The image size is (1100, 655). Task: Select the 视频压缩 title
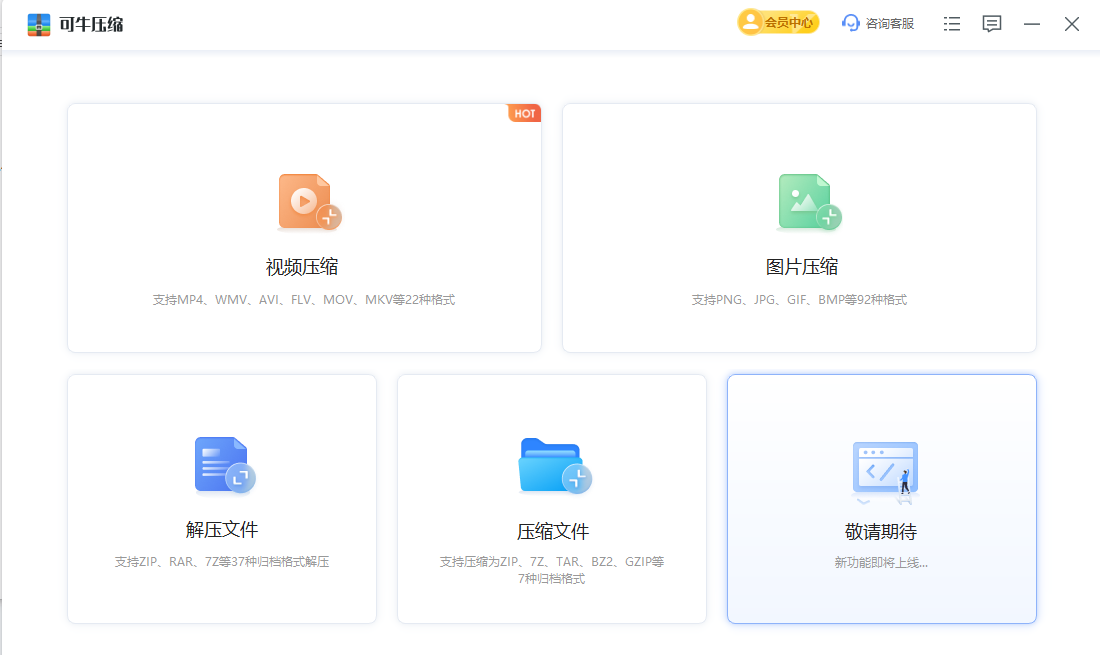tap(302, 267)
